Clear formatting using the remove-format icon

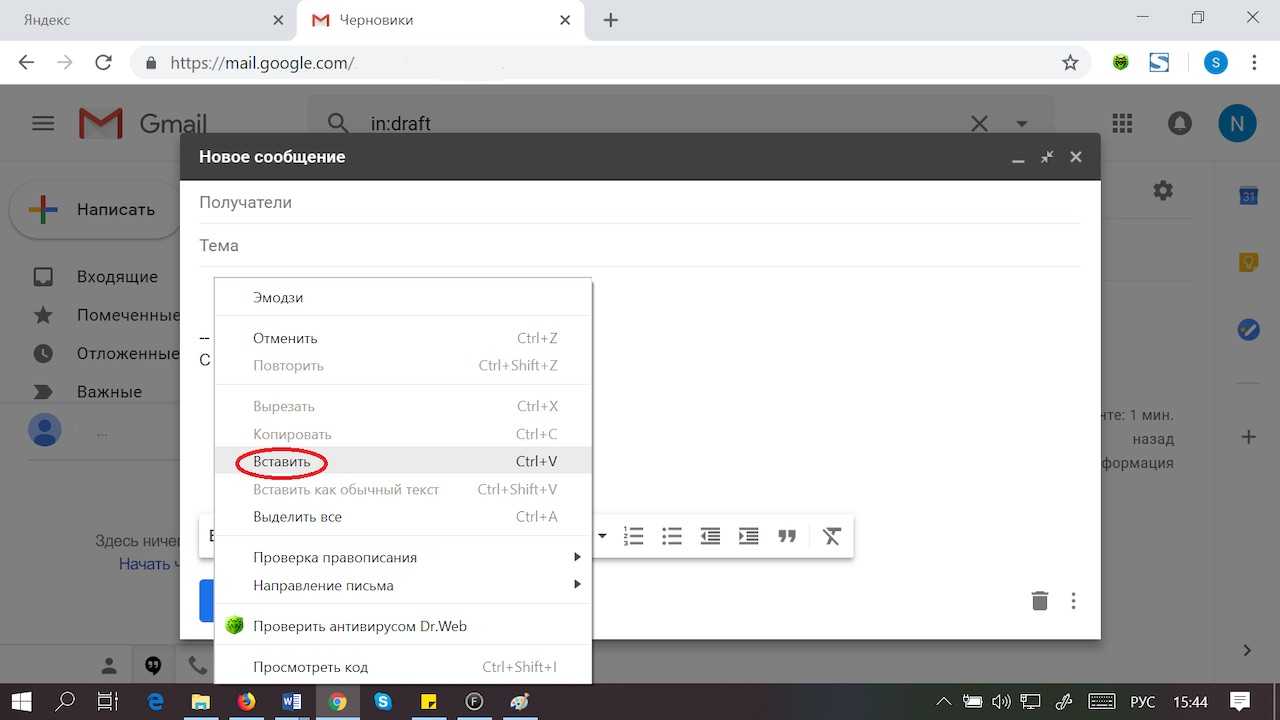[831, 536]
